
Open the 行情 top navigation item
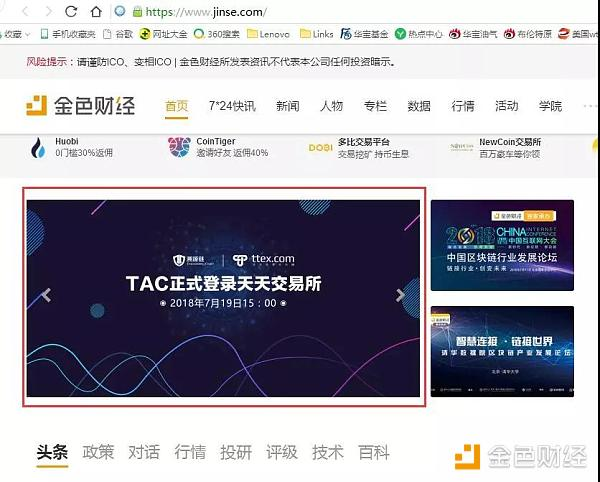point(463,106)
